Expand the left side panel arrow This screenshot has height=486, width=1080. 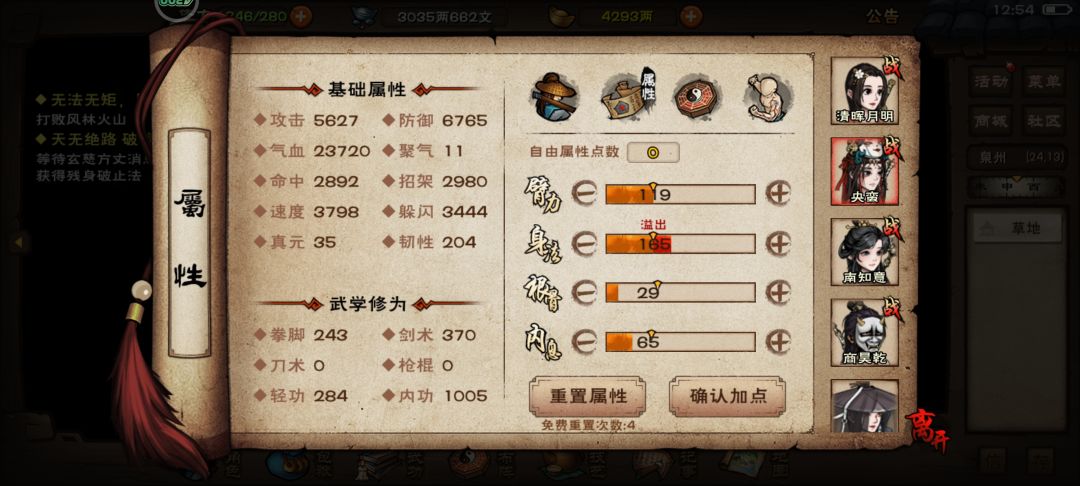pos(19,242)
